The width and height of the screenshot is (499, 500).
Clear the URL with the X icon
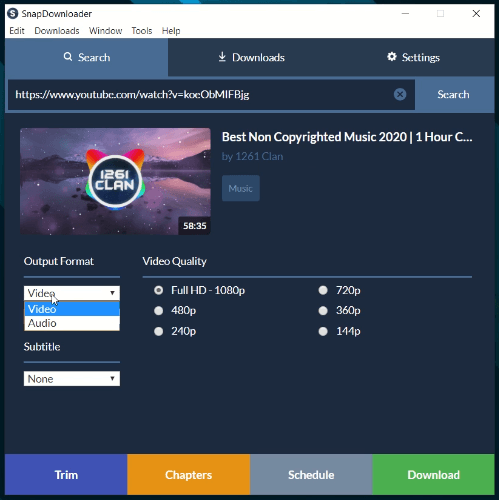click(x=400, y=95)
